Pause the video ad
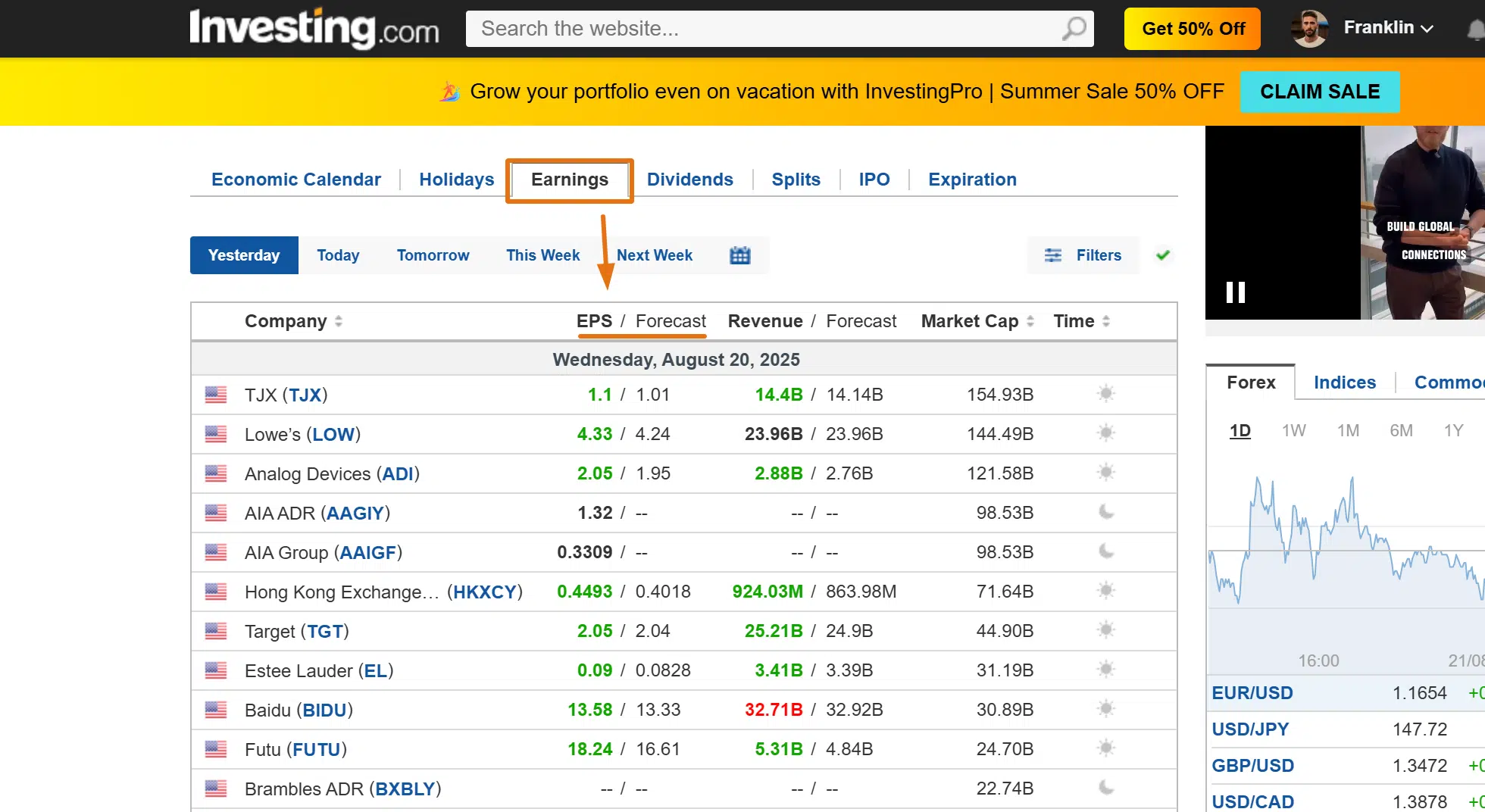Image resolution: width=1485 pixels, height=812 pixels. coord(1236,292)
